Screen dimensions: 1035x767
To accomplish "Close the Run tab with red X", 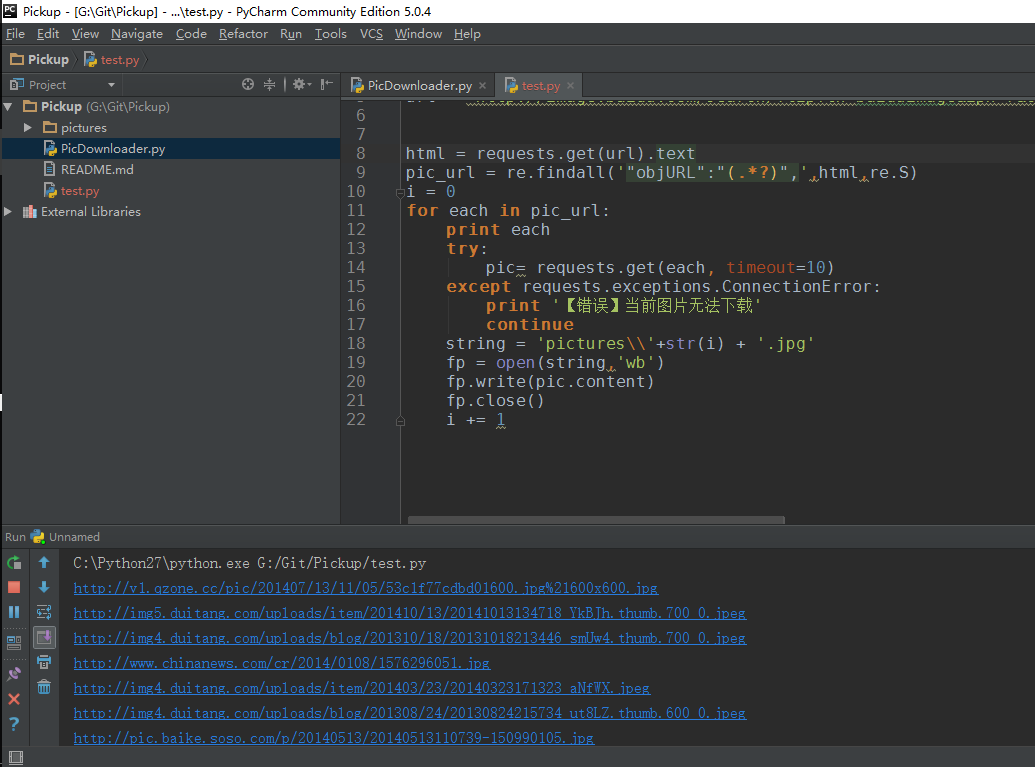I will coord(14,699).
